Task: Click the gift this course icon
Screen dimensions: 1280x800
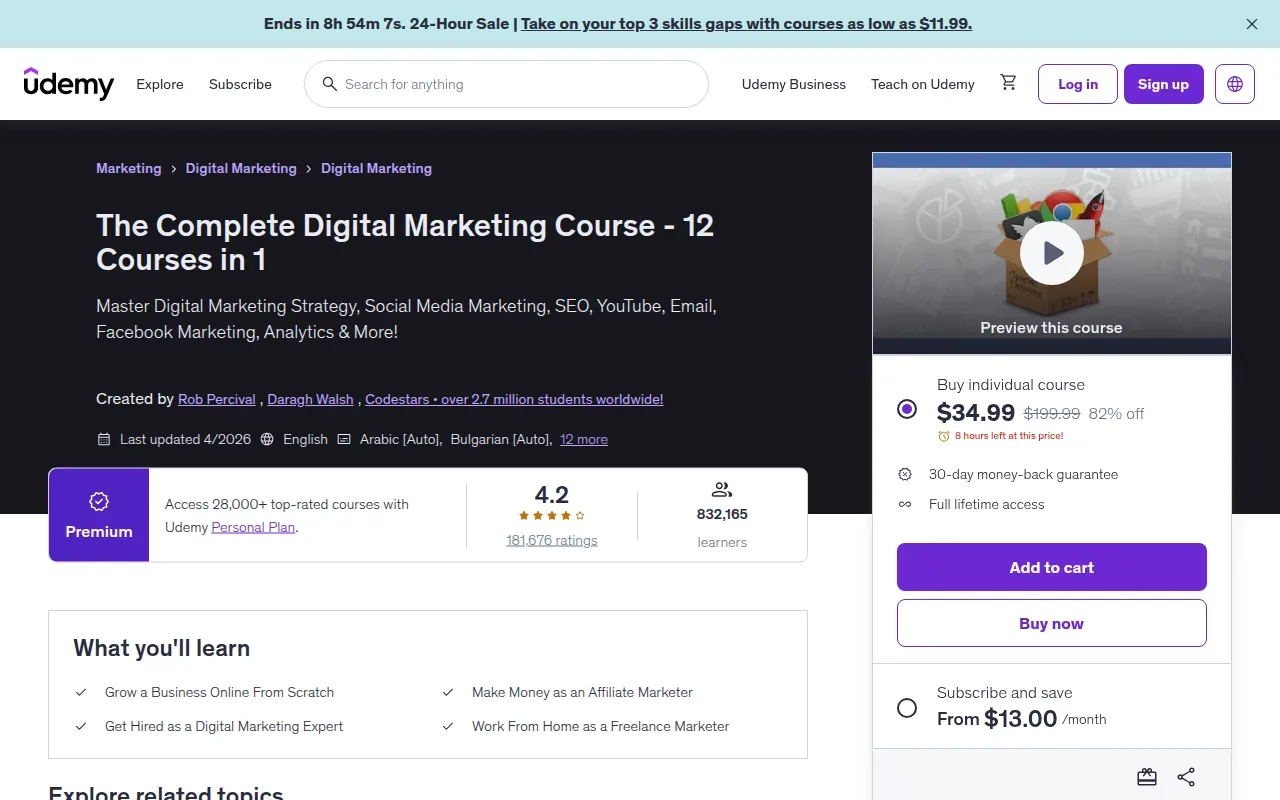Action: (x=1147, y=777)
